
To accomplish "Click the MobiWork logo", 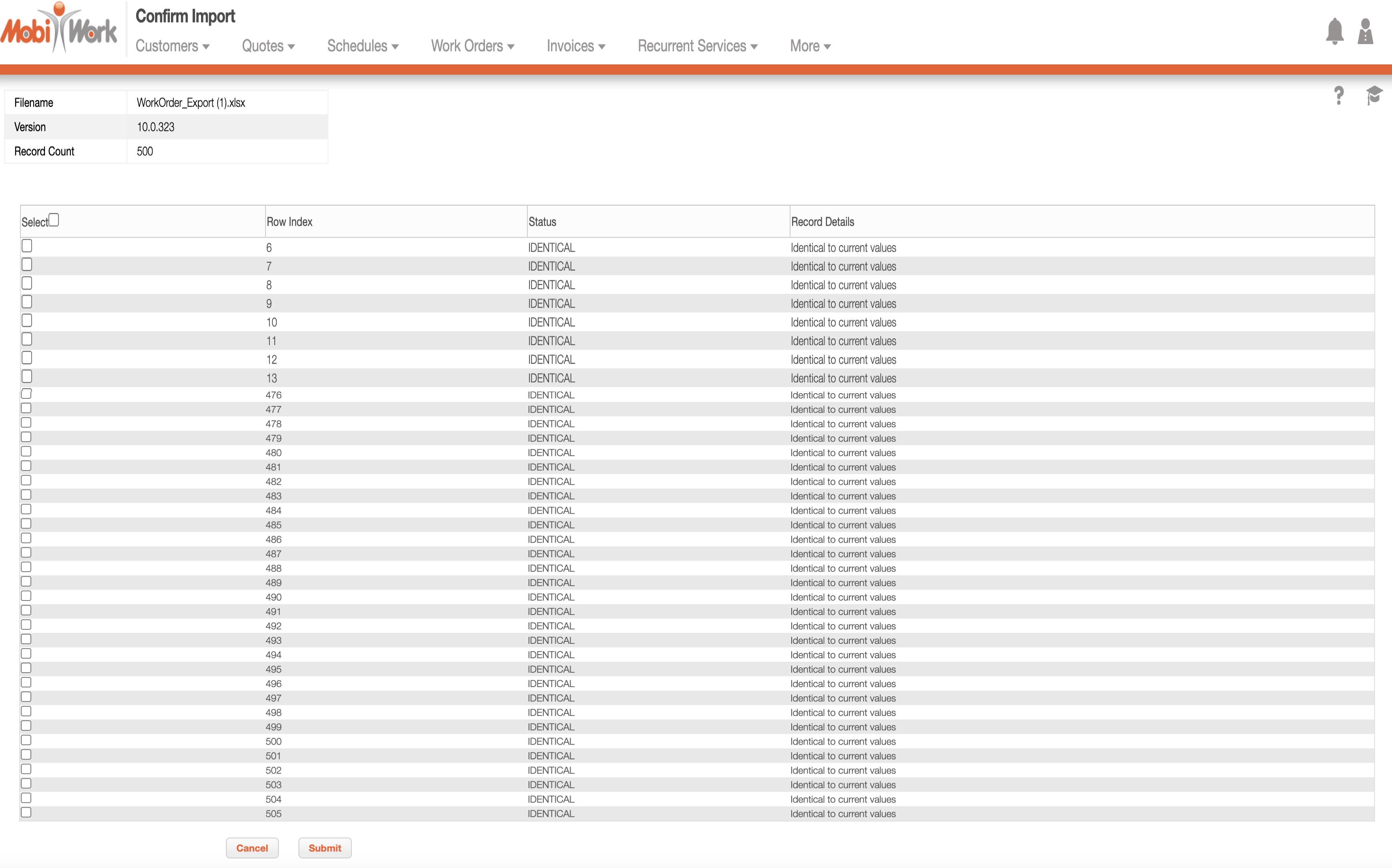I will [x=59, y=29].
